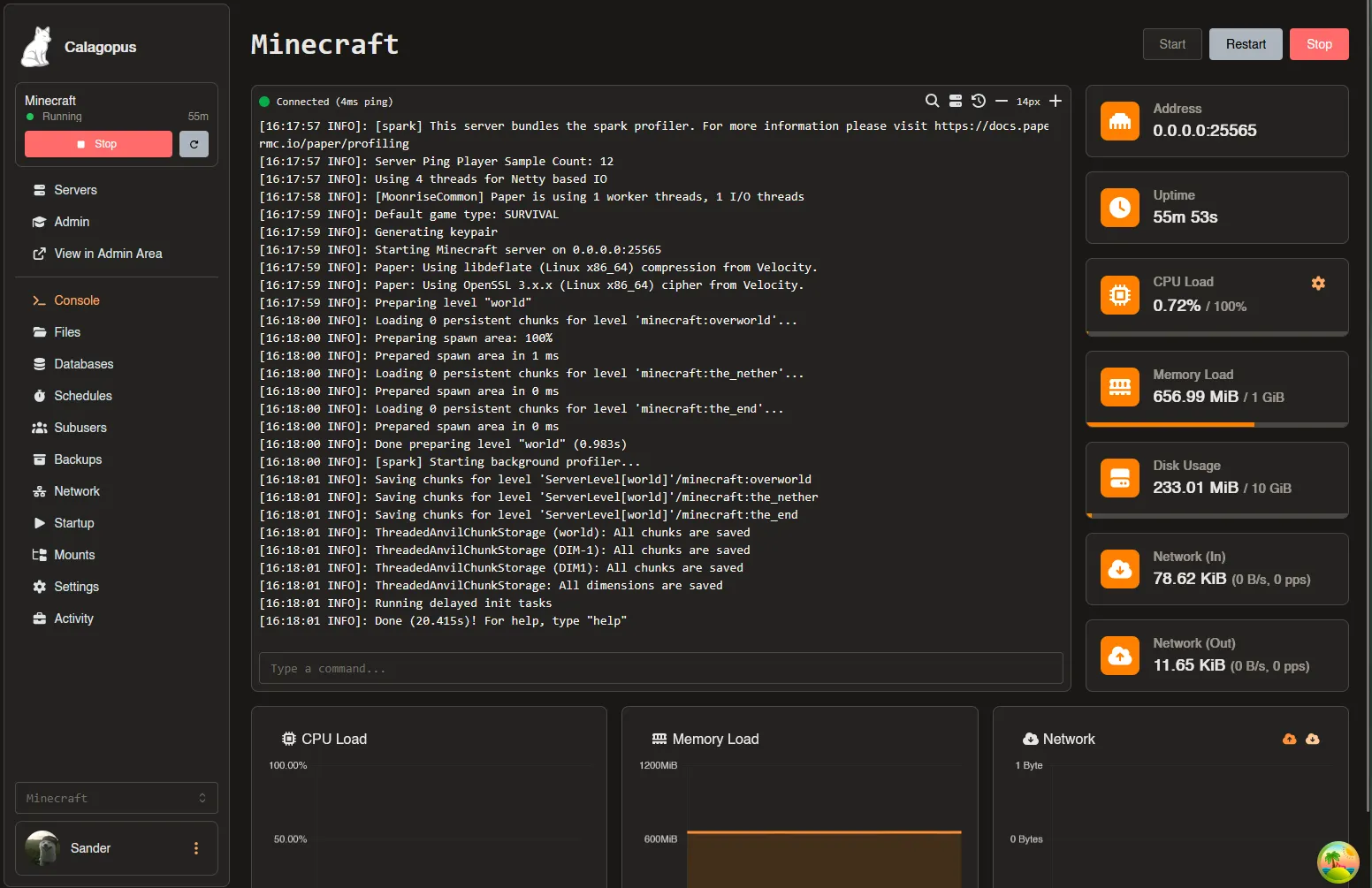This screenshot has width=1372, height=888.
Task: Open the Files section
Action: point(117,332)
